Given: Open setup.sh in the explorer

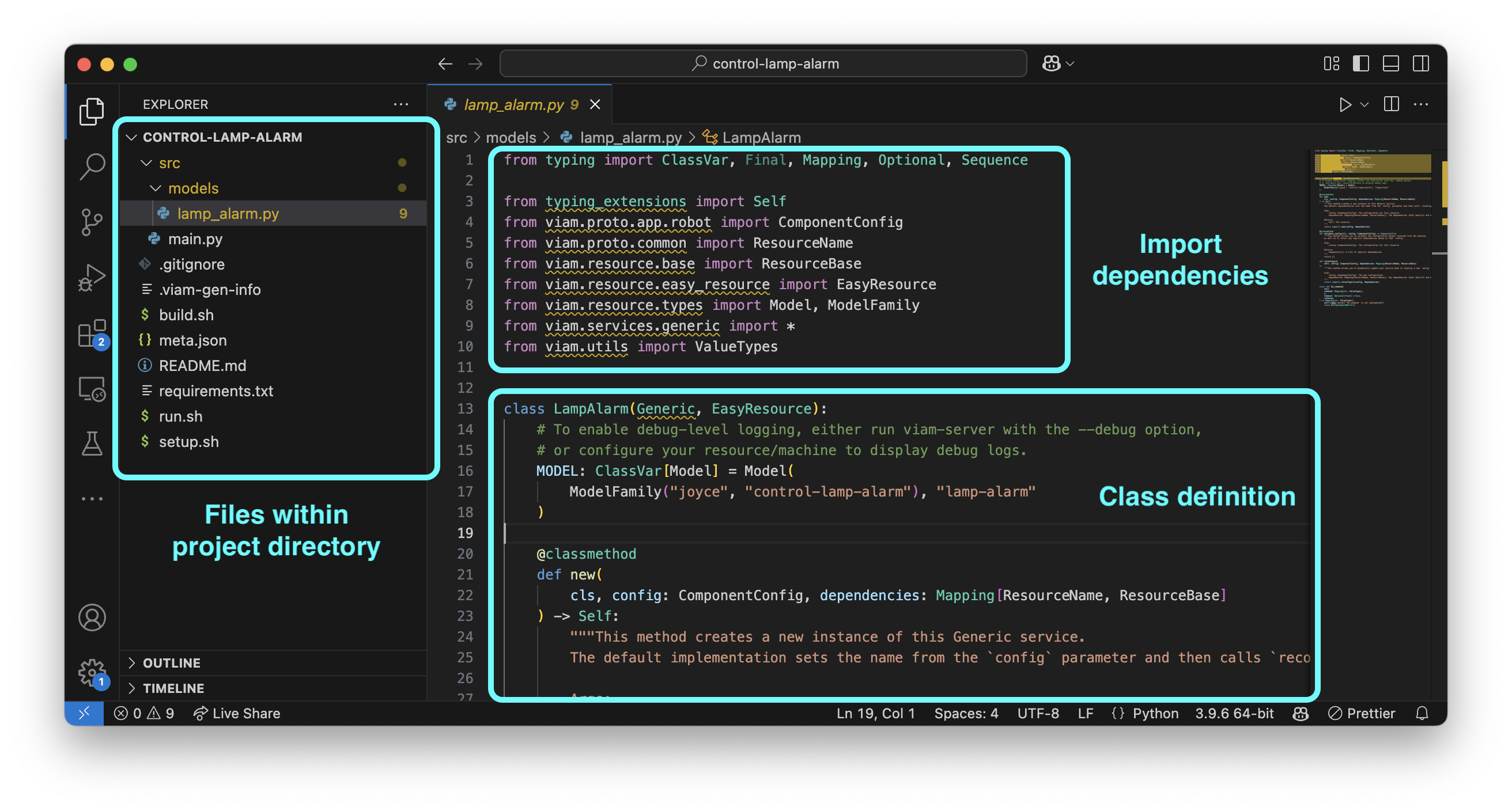Looking at the screenshot, I should click(273, 441).
